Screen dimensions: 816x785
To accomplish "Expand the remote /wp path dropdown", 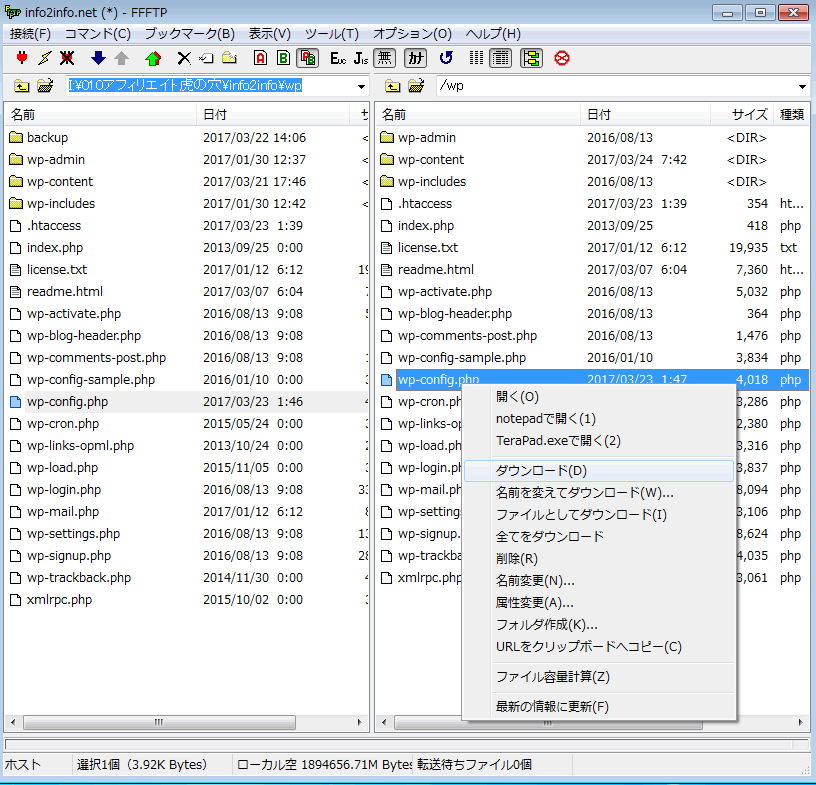I will coord(802,86).
